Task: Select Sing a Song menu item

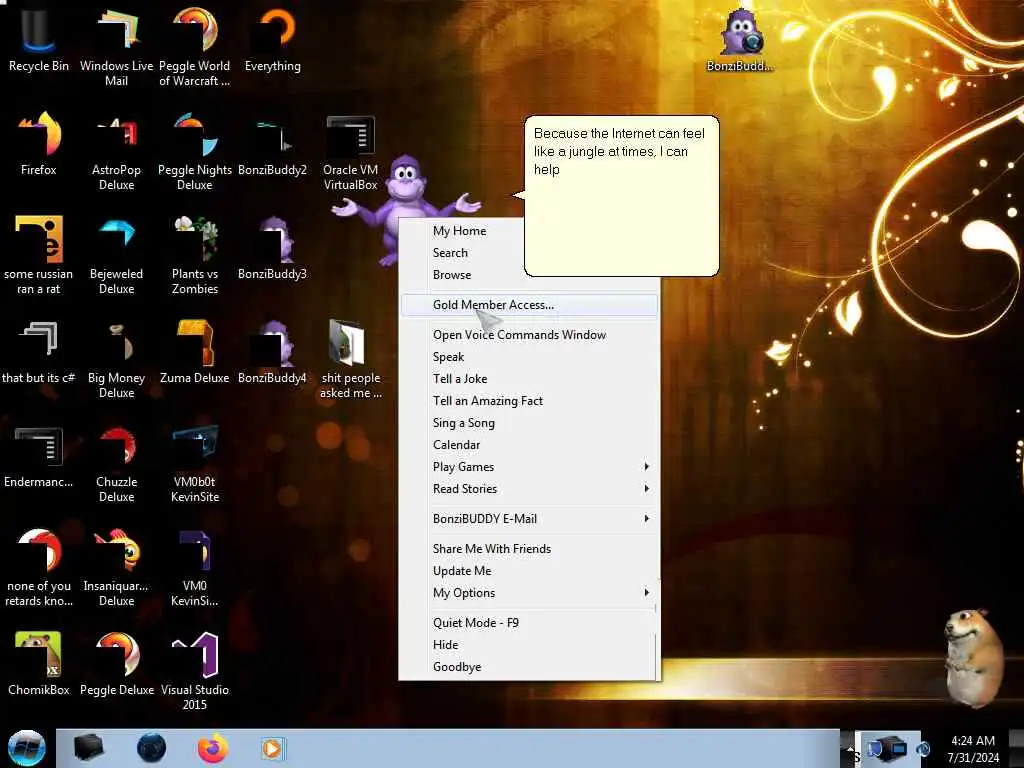Action: click(530, 423)
